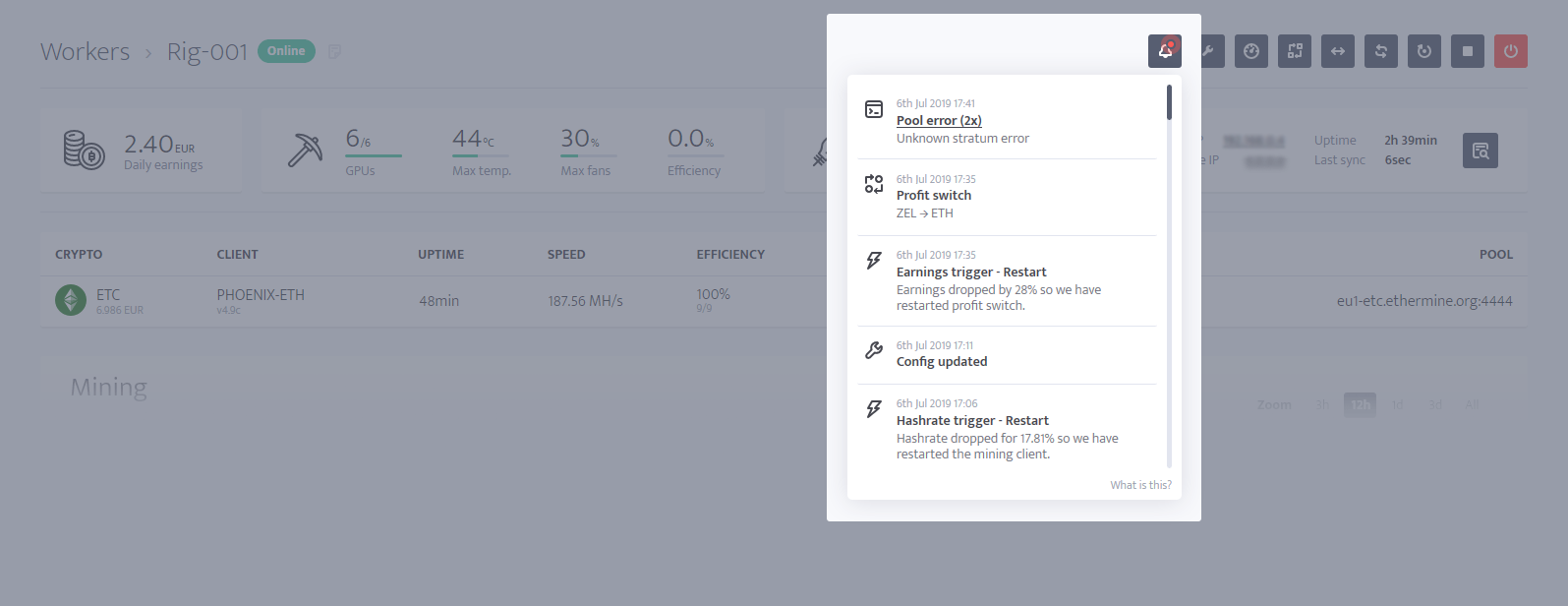Click the What is this? link

click(1140, 485)
